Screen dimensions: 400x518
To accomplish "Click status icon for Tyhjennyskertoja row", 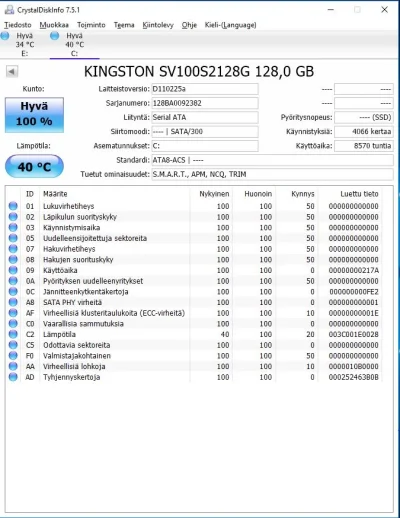I will point(13,377).
